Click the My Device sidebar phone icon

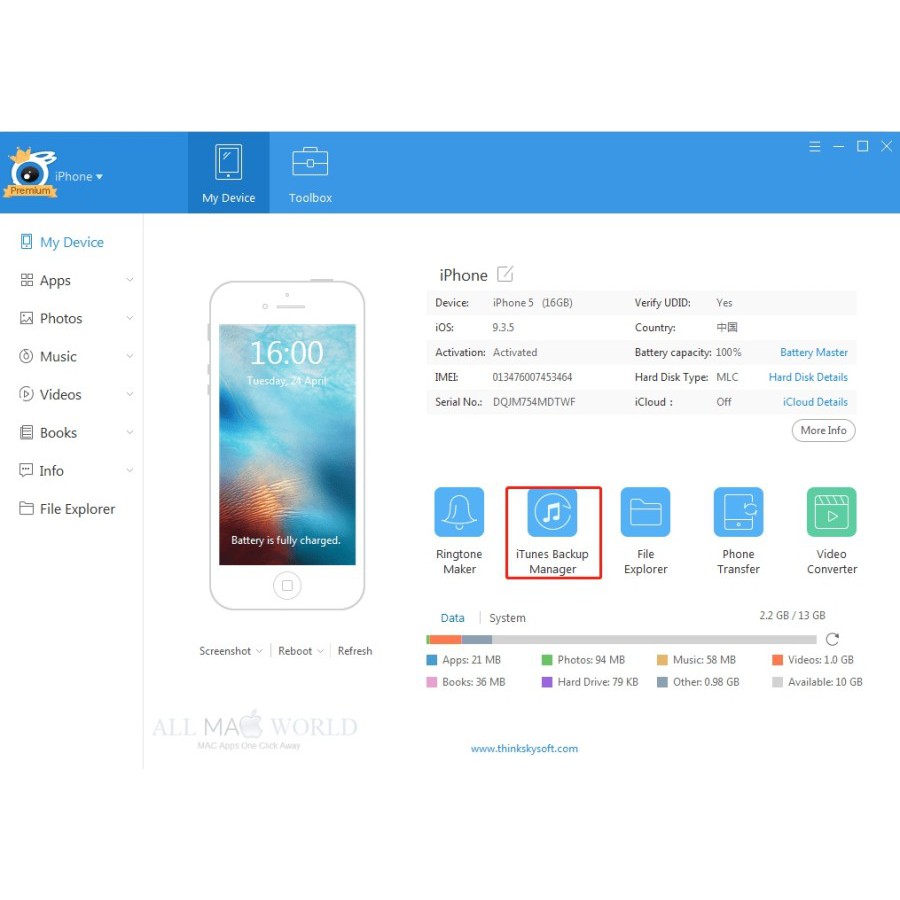click(x=26, y=242)
